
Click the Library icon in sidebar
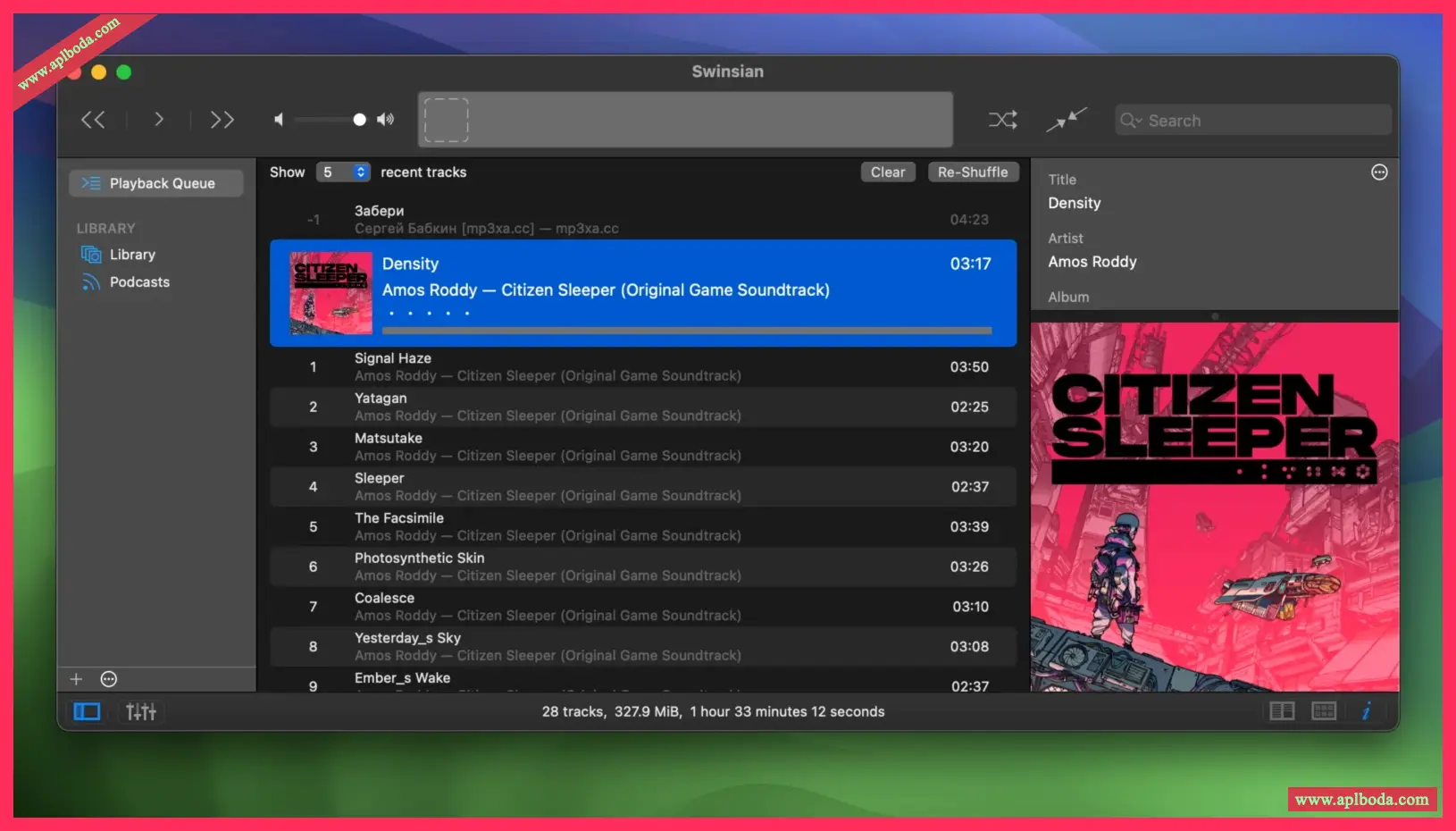point(91,255)
